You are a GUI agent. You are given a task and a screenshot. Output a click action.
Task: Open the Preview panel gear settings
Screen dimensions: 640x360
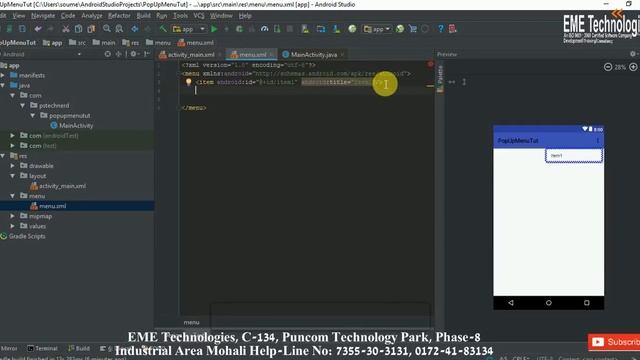tap(633, 54)
